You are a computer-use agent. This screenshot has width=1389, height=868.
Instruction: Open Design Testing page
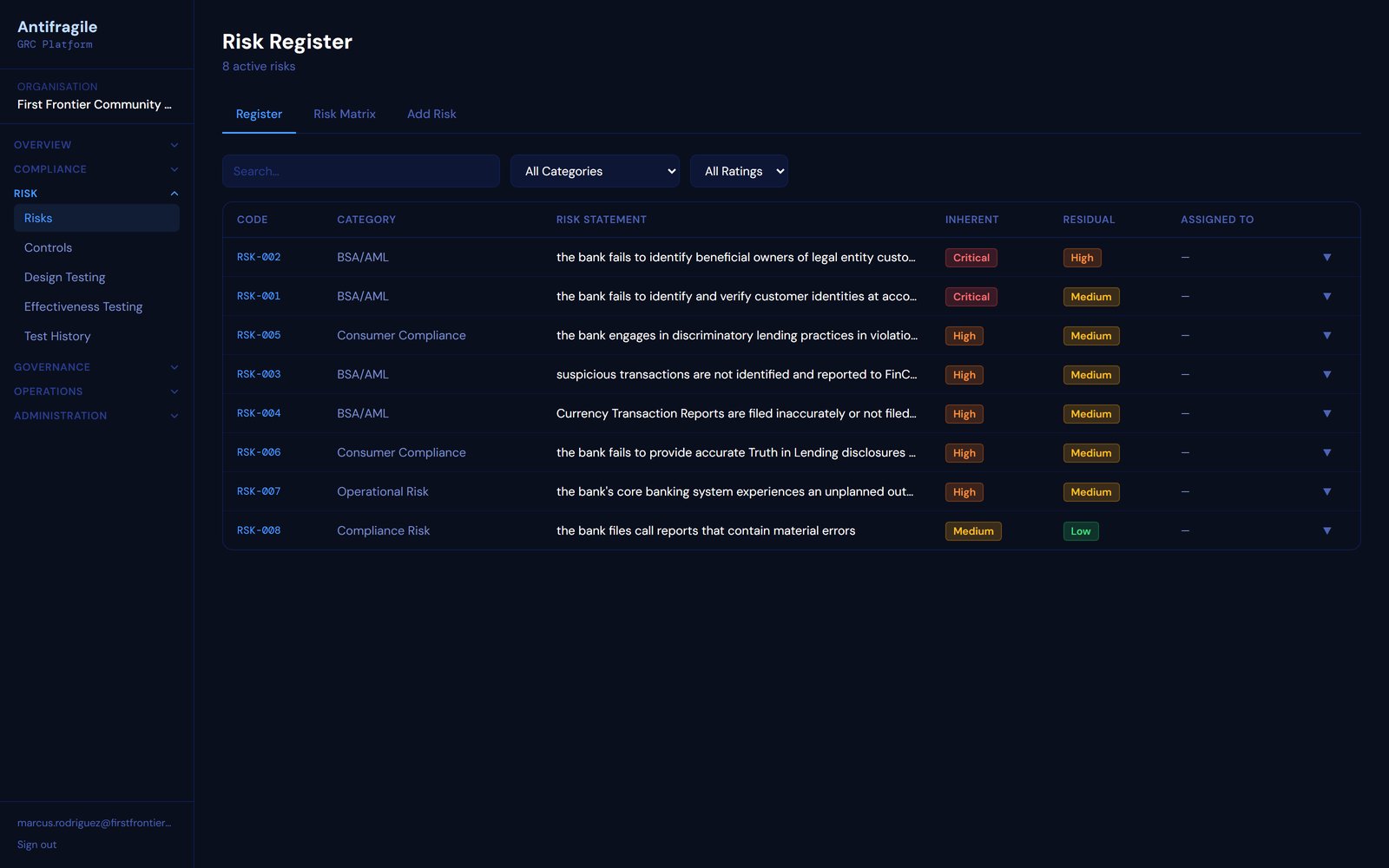[x=96, y=277]
